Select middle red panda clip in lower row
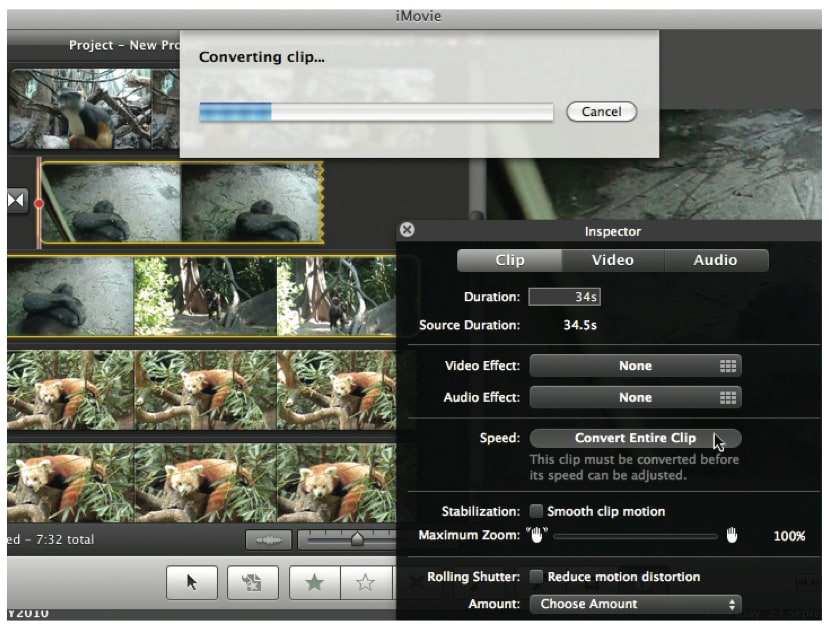Screen dimensions: 829x629 tap(205, 483)
